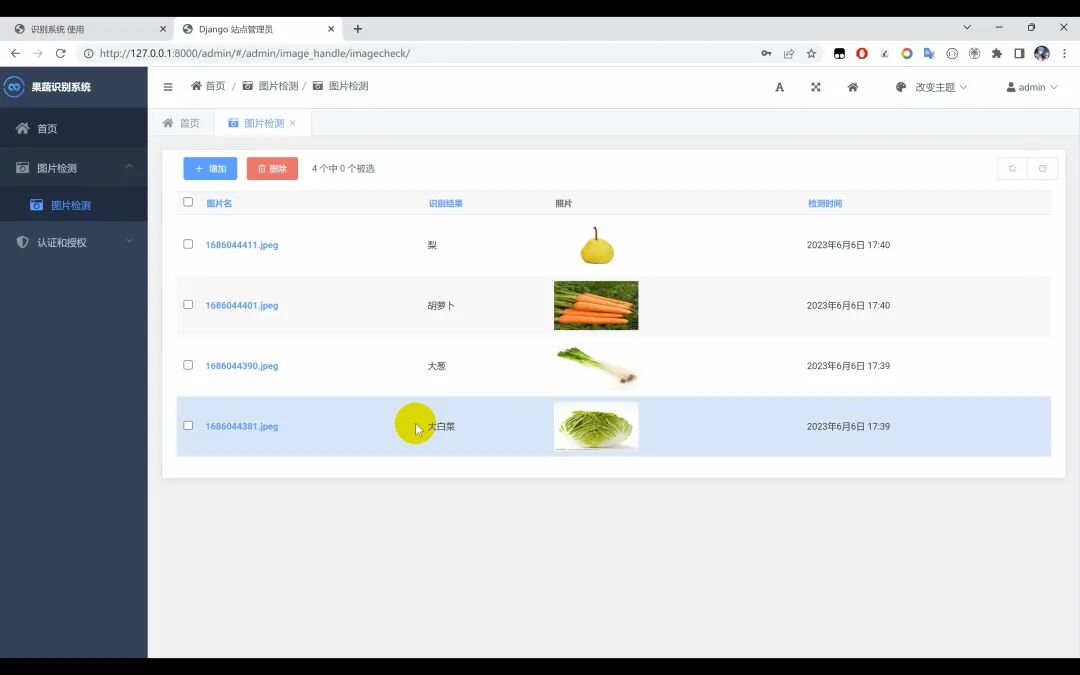The width and height of the screenshot is (1080, 675).
Task: Reload the page with the browser refresh icon
Action: click(61, 53)
